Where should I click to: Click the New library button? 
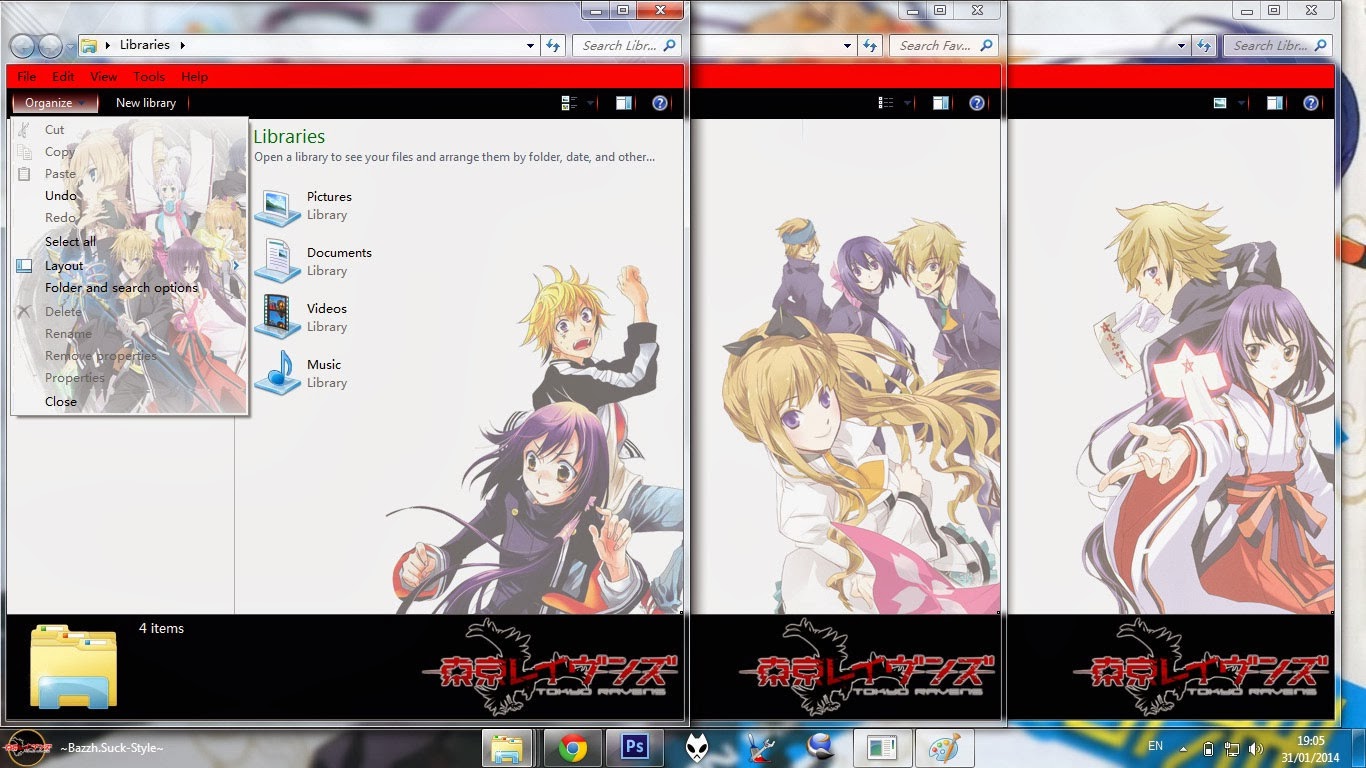[146, 103]
